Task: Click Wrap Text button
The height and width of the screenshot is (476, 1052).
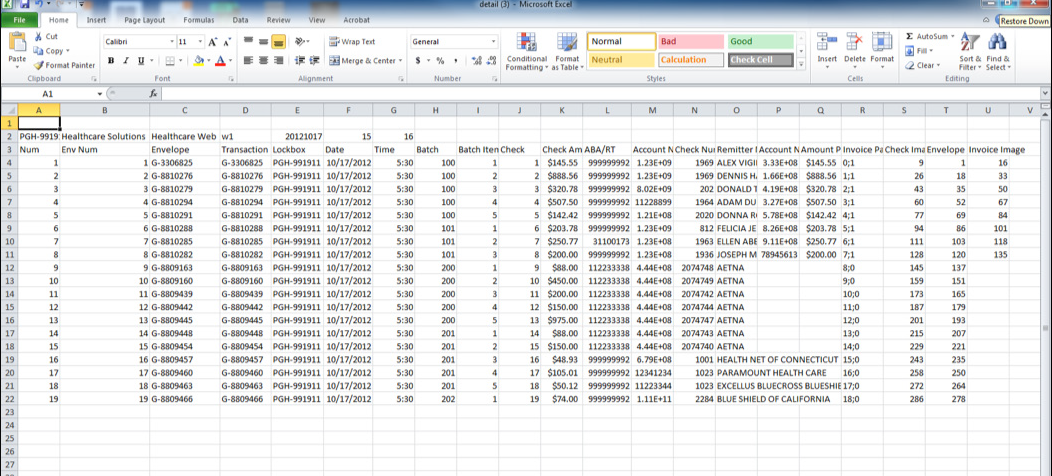Action: point(353,42)
